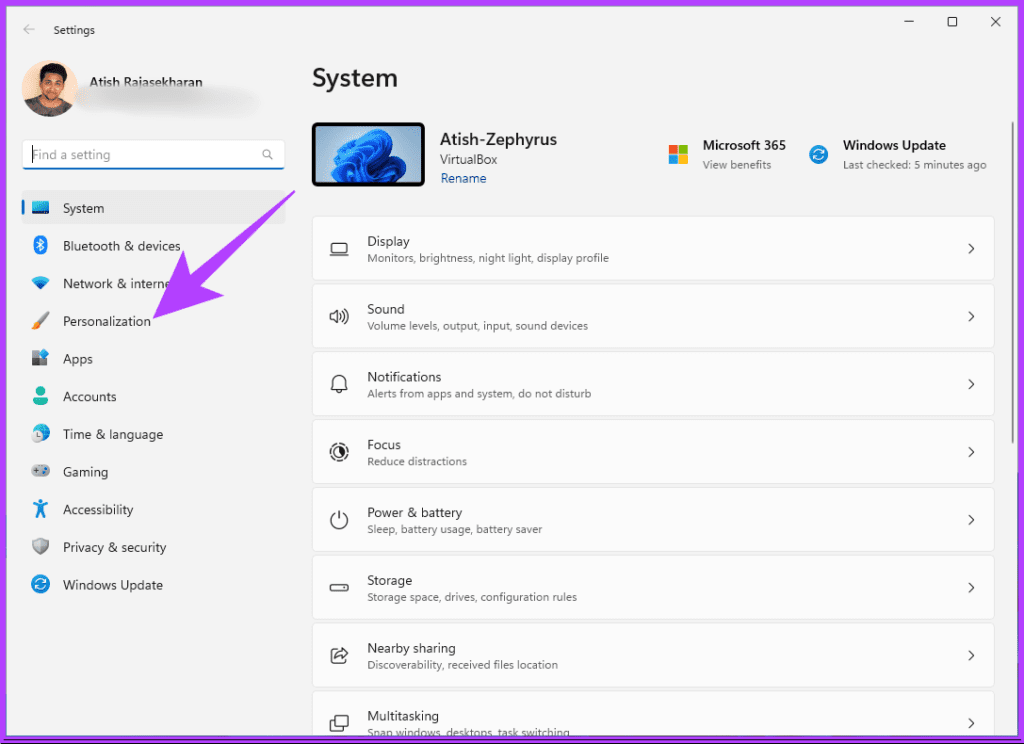1024x744 pixels.
Task: Expand Power & battery chevron
Action: pyautogui.click(x=971, y=520)
